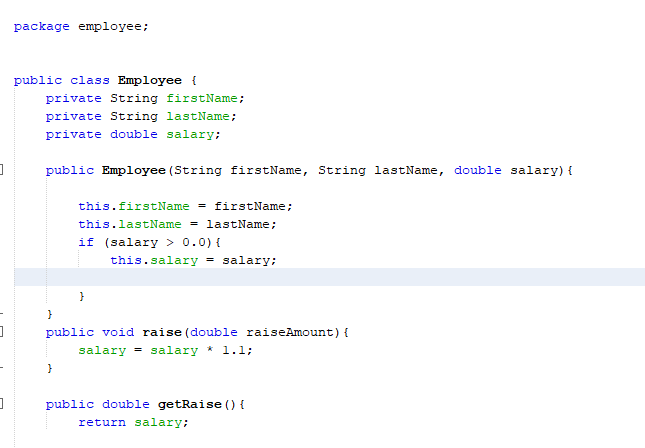Click "lastName" in the private field declaration

[x=198, y=116]
